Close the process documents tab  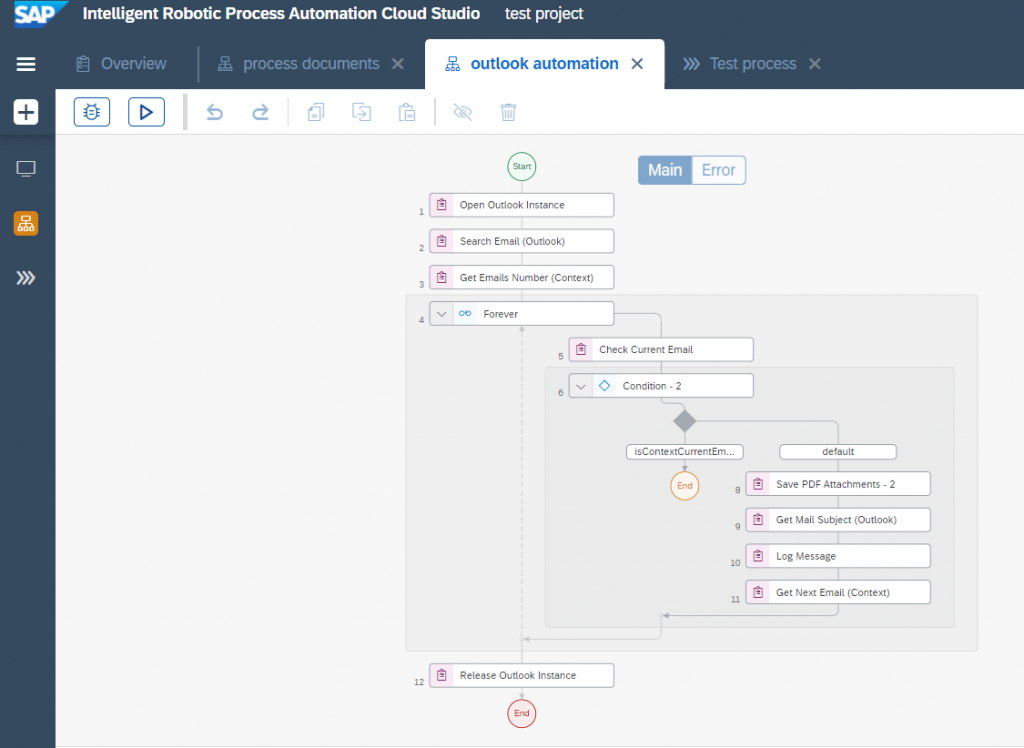398,64
